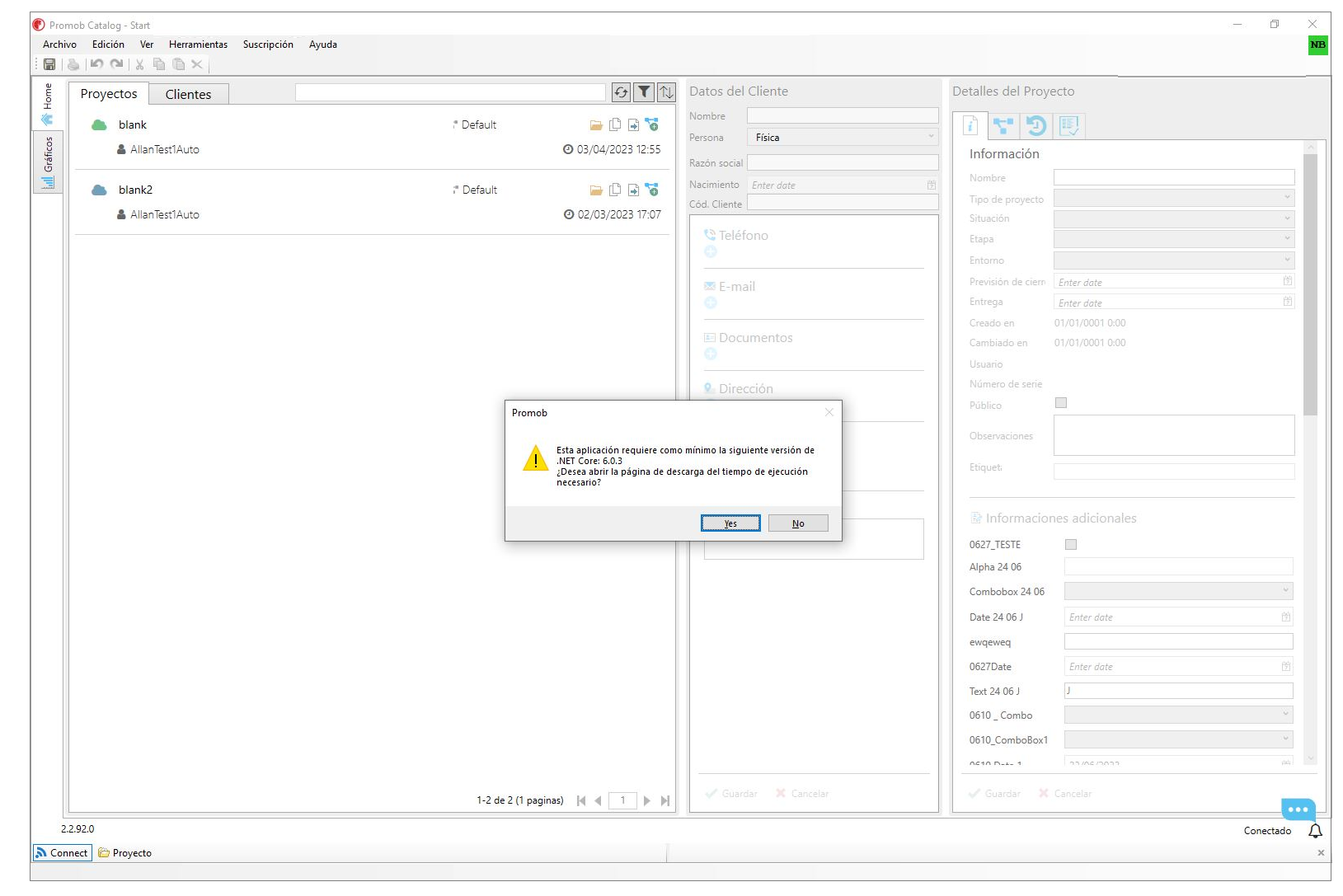Expand the Persona Física dropdown
Image resolution: width=1343 pixels, height=896 pixels.
coord(843,138)
